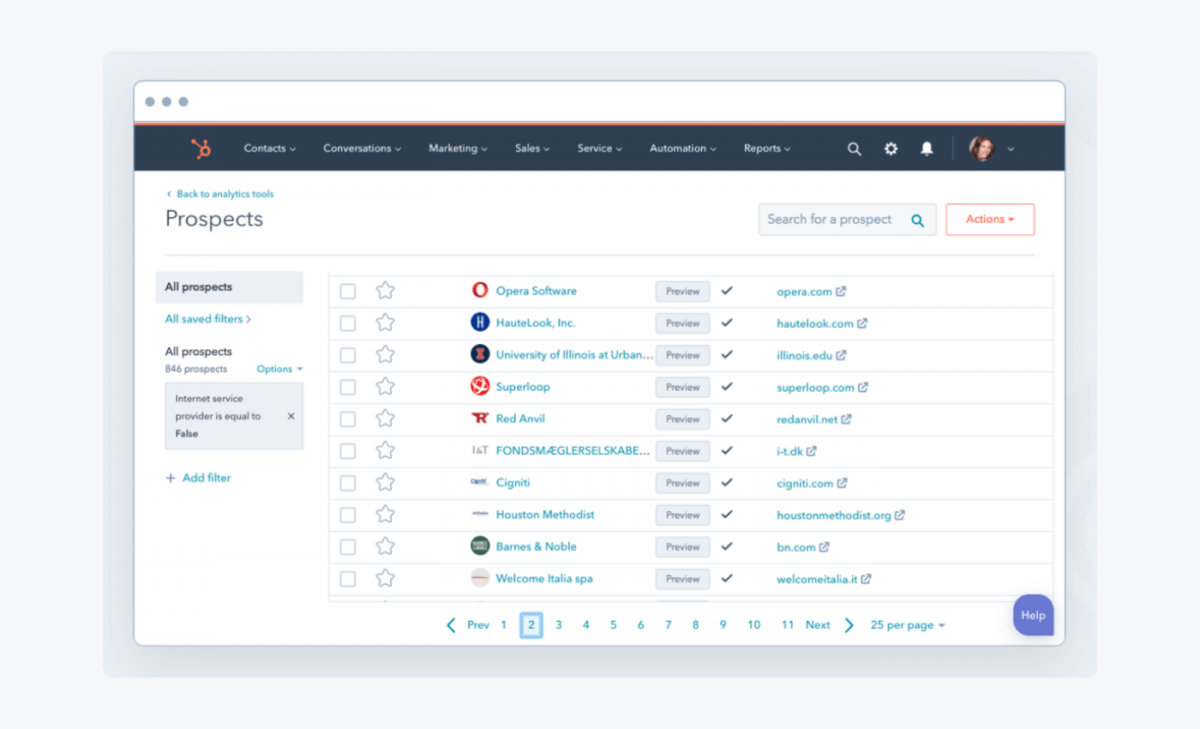This screenshot has width=1200, height=729.
Task: Star the Barnes & Noble prospect
Action: (385, 547)
